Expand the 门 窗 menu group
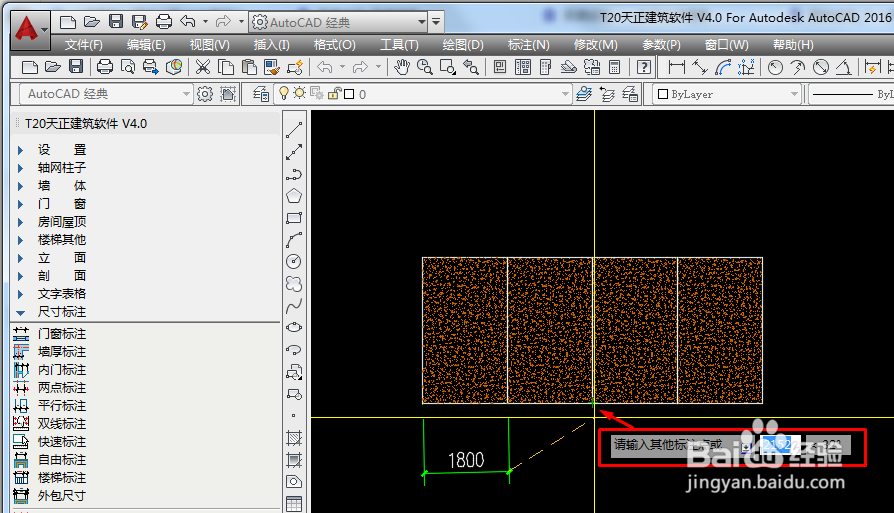894x513 pixels. point(21,204)
